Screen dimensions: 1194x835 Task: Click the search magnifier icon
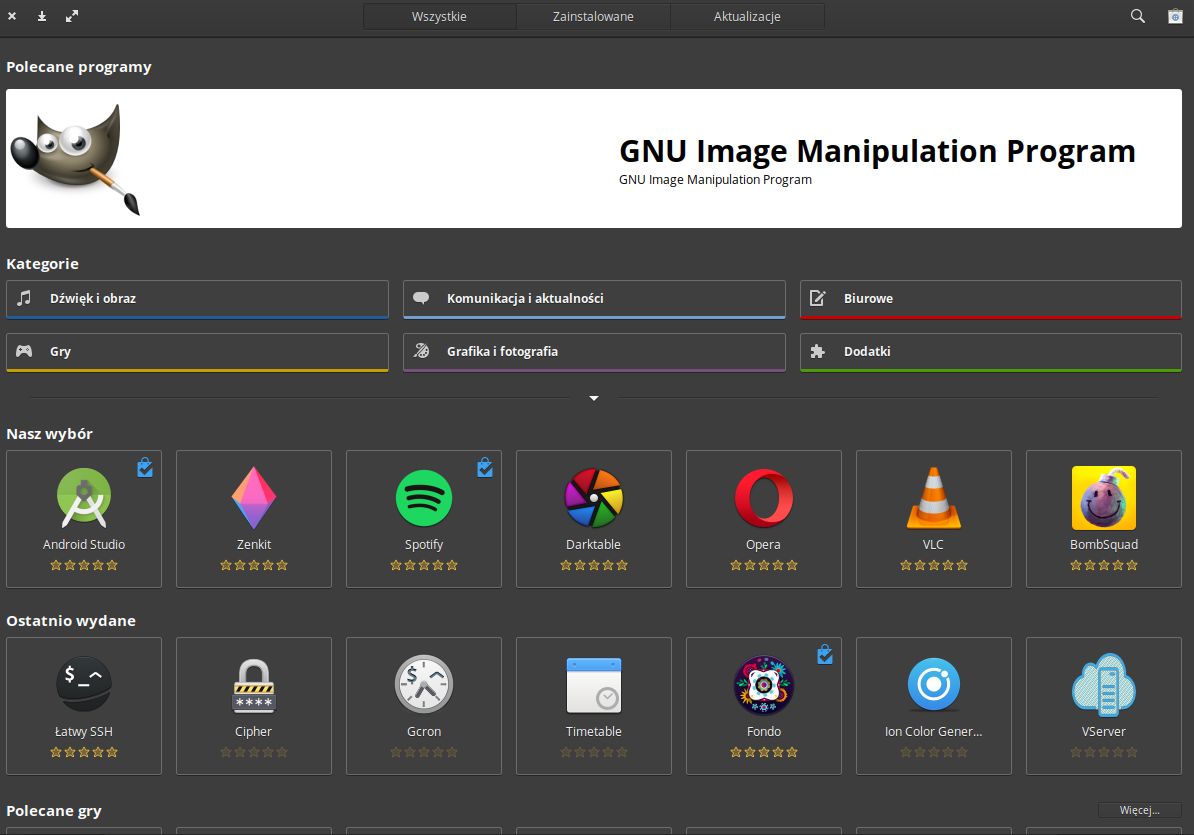1138,16
